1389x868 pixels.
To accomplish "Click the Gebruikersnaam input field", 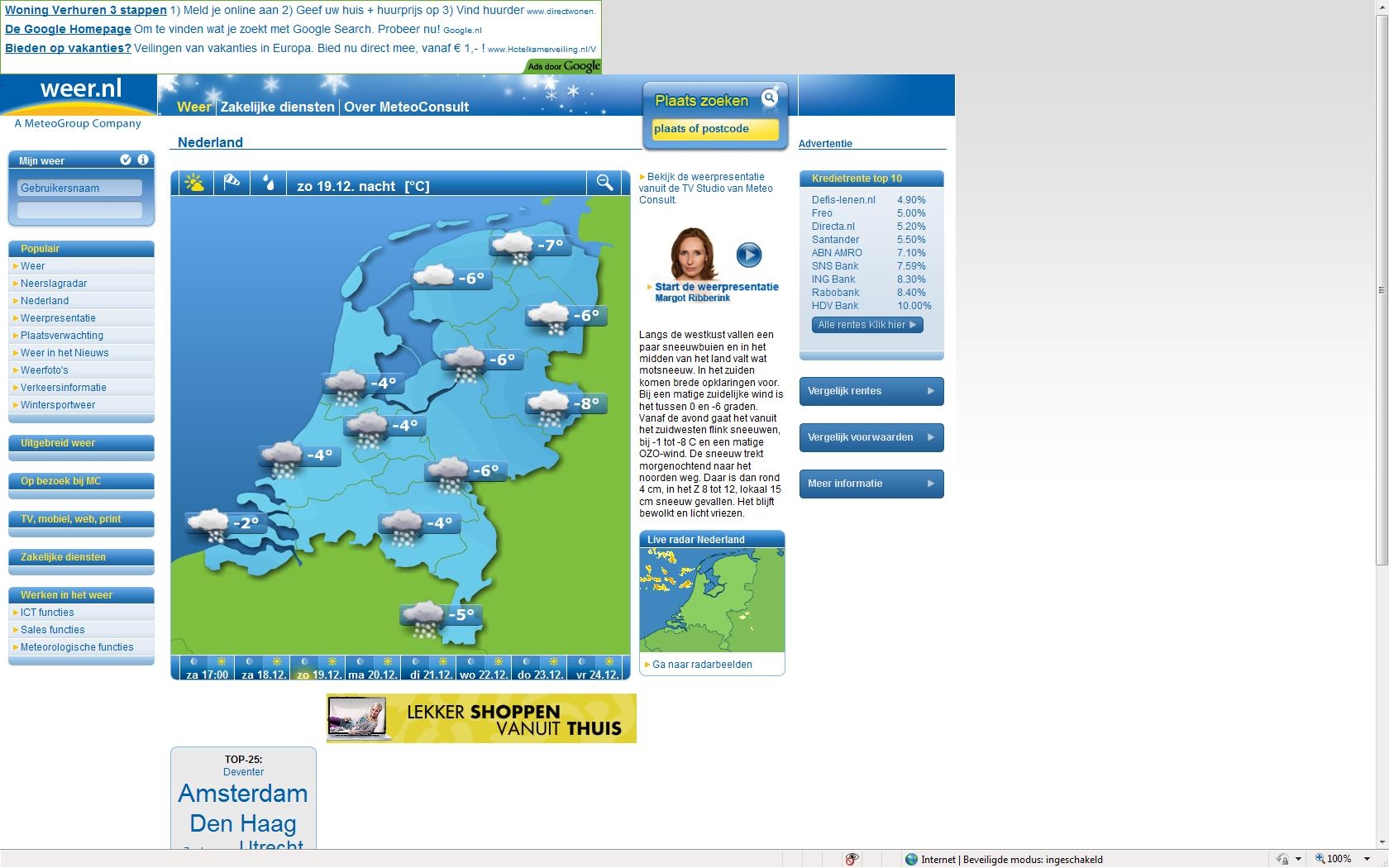I will [80, 188].
